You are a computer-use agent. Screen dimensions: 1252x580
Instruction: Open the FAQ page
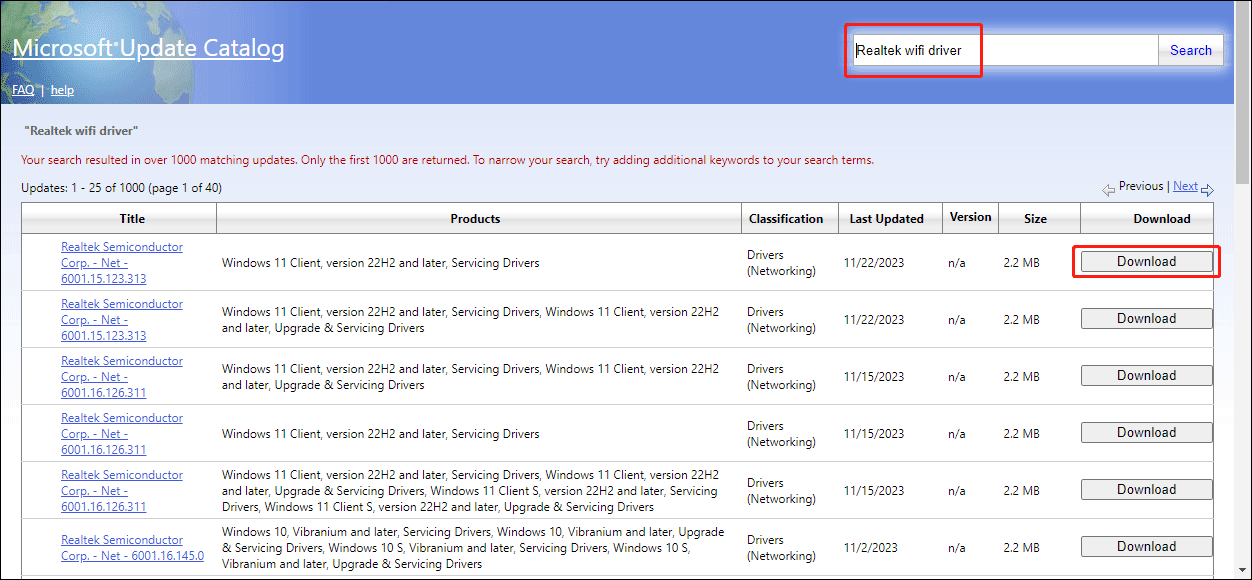pyautogui.click(x=23, y=89)
